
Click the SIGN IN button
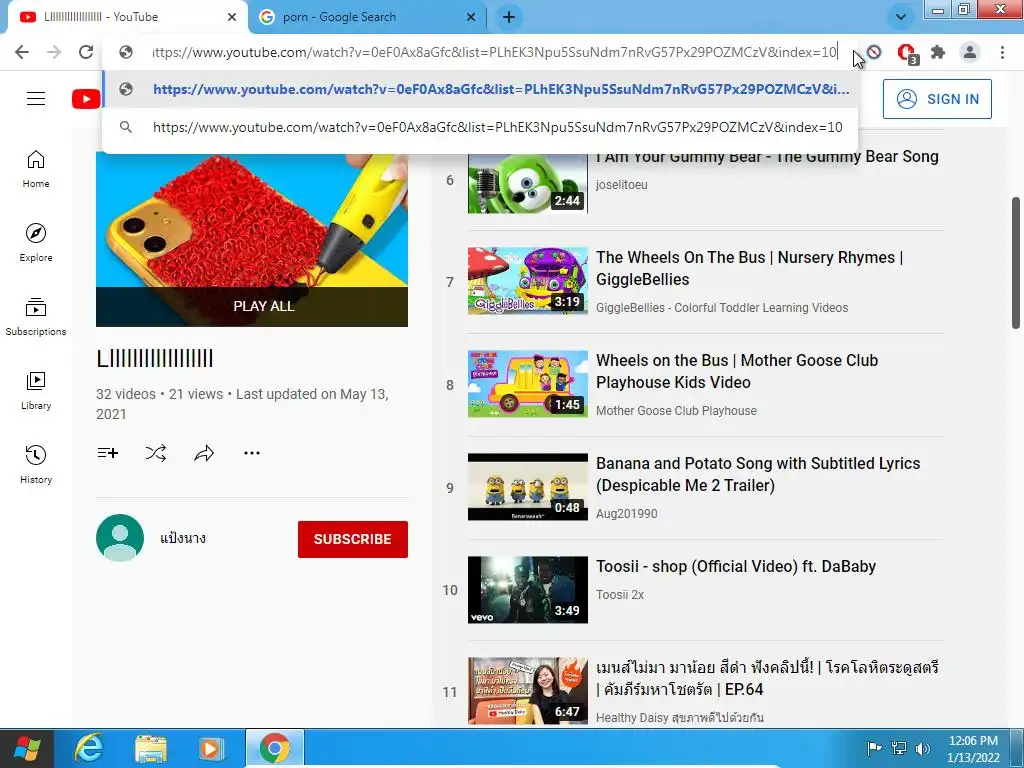coord(937,99)
